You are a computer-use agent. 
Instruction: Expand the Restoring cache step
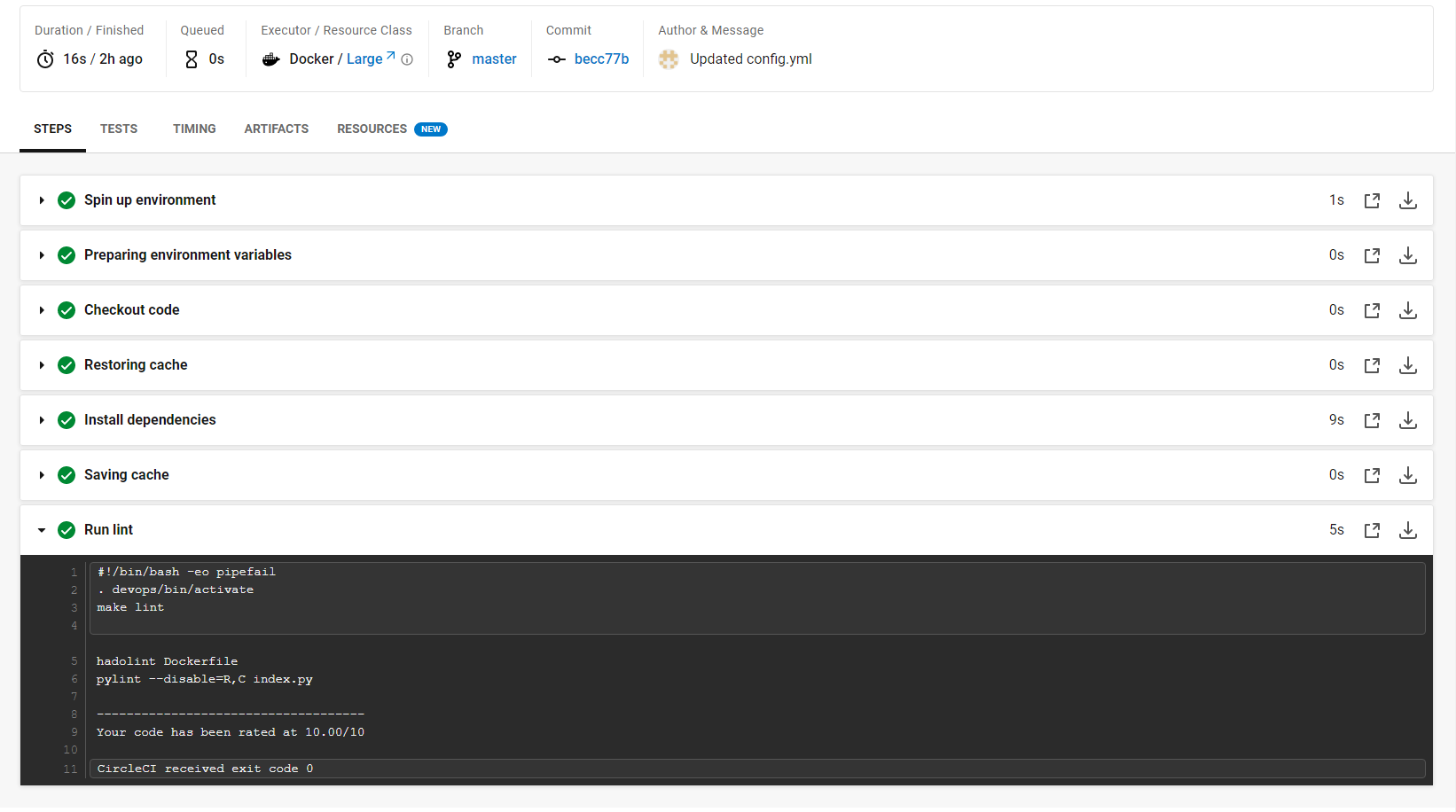tap(42, 365)
